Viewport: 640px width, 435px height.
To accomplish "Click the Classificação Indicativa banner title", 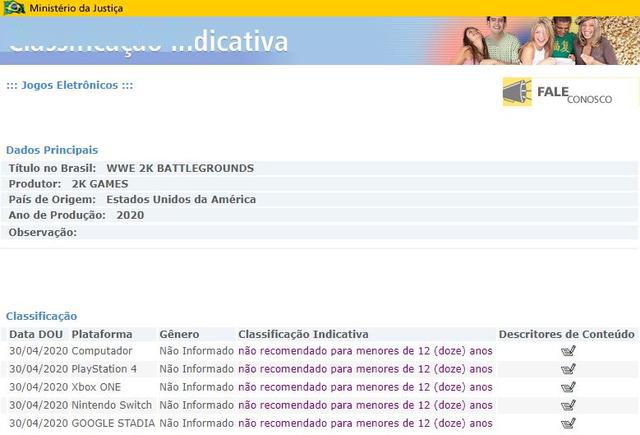I will [148, 42].
